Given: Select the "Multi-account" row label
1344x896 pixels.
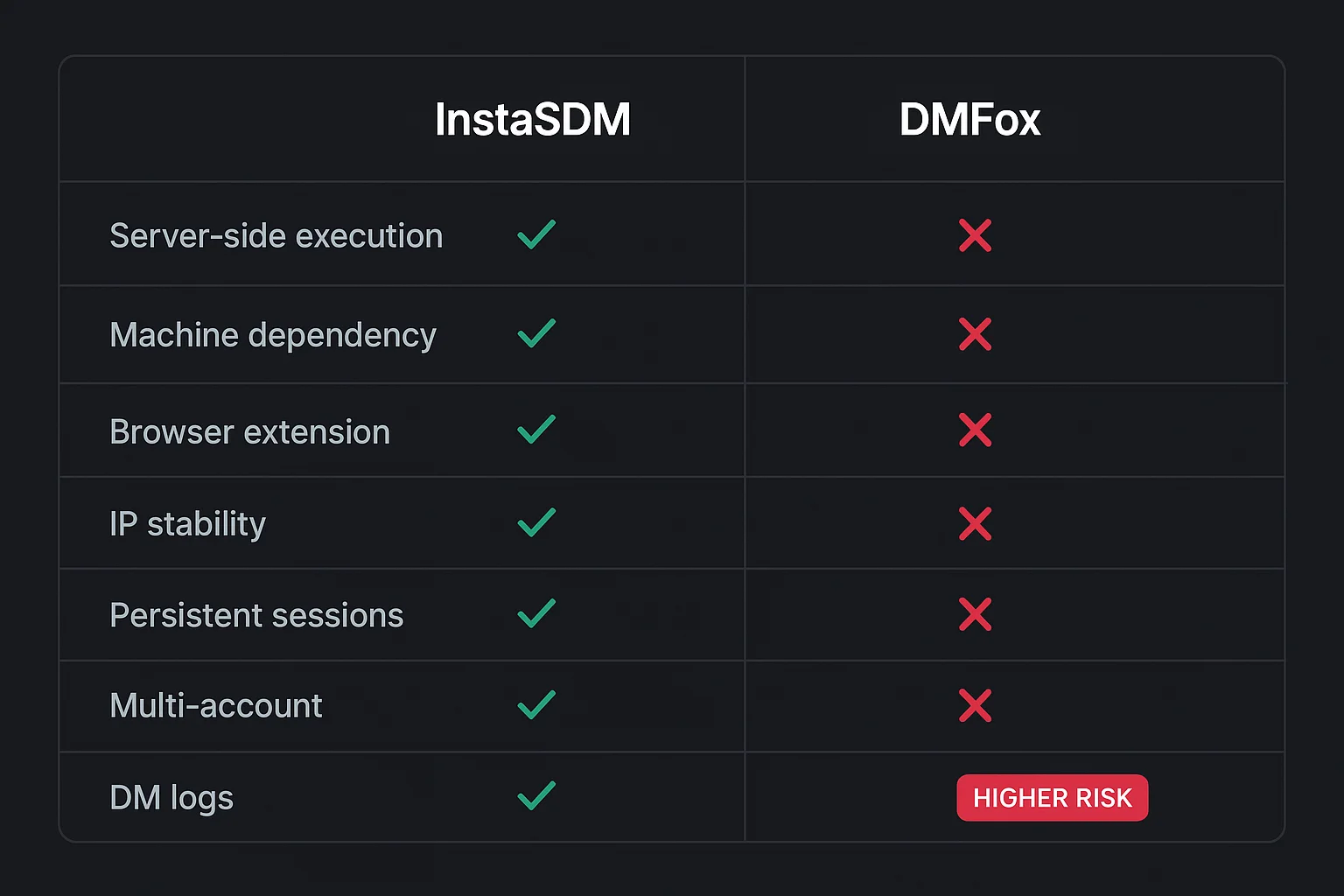Looking at the screenshot, I should pos(216,706).
